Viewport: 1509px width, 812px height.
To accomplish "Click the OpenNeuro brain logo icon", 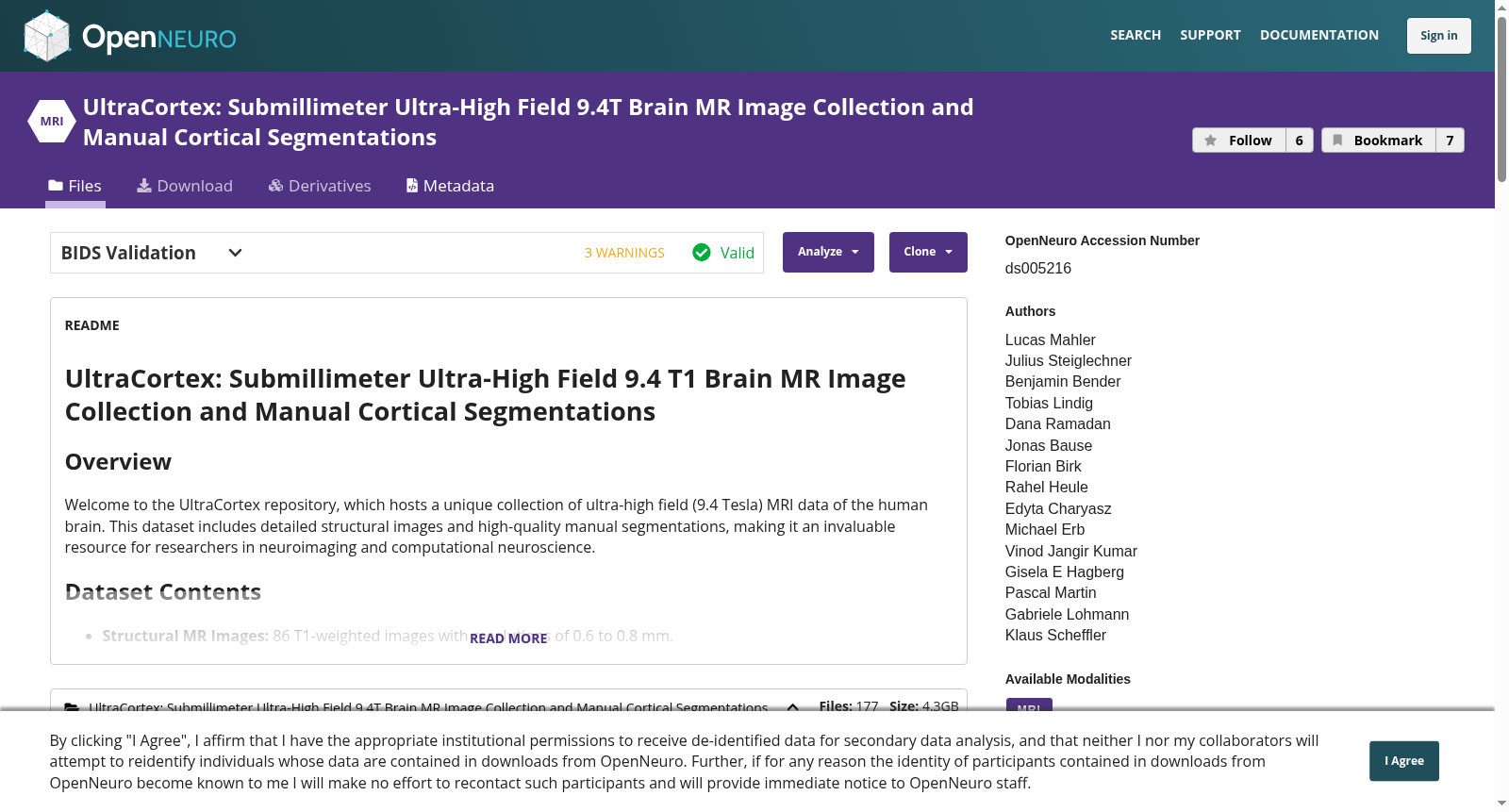I will click(47, 36).
